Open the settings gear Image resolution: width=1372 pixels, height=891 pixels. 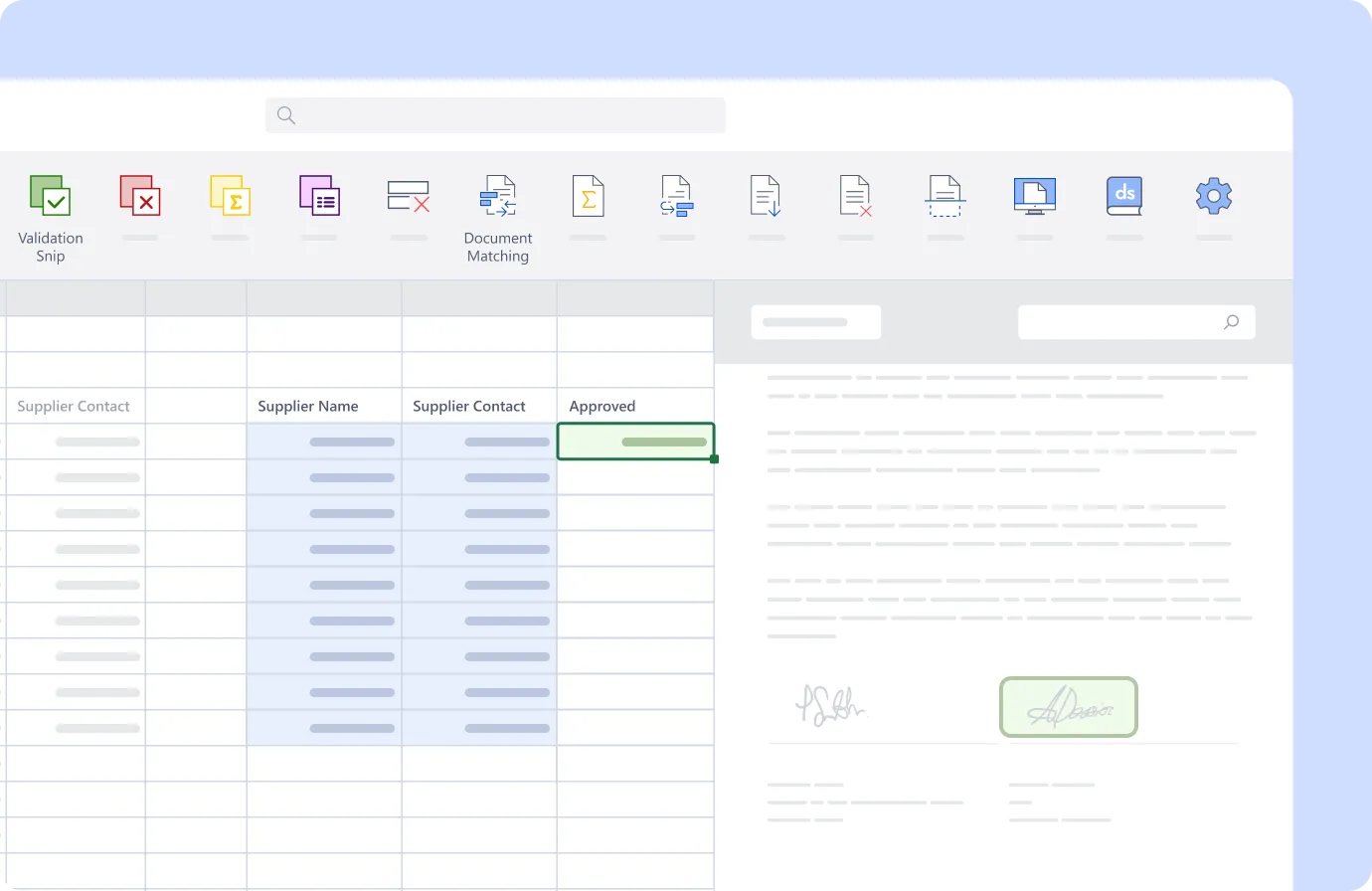tap(1213, 196)
